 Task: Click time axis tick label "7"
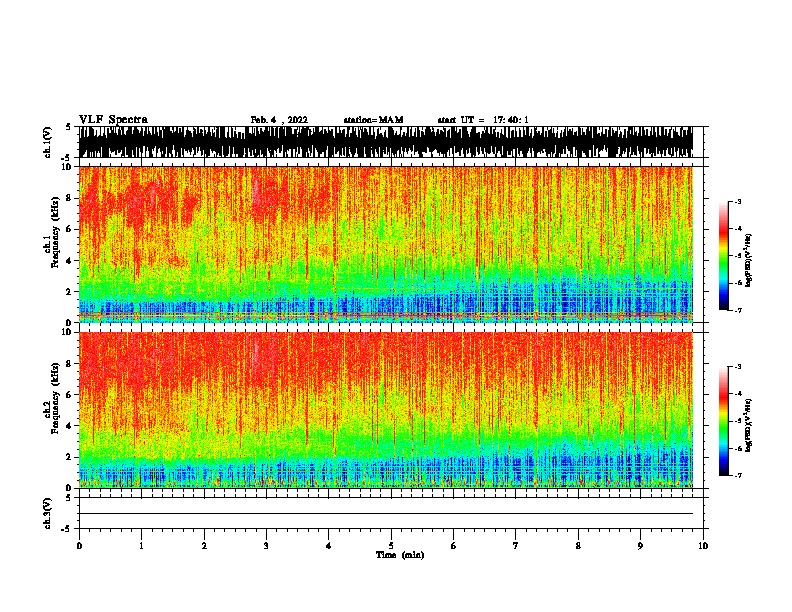(516, 546)
